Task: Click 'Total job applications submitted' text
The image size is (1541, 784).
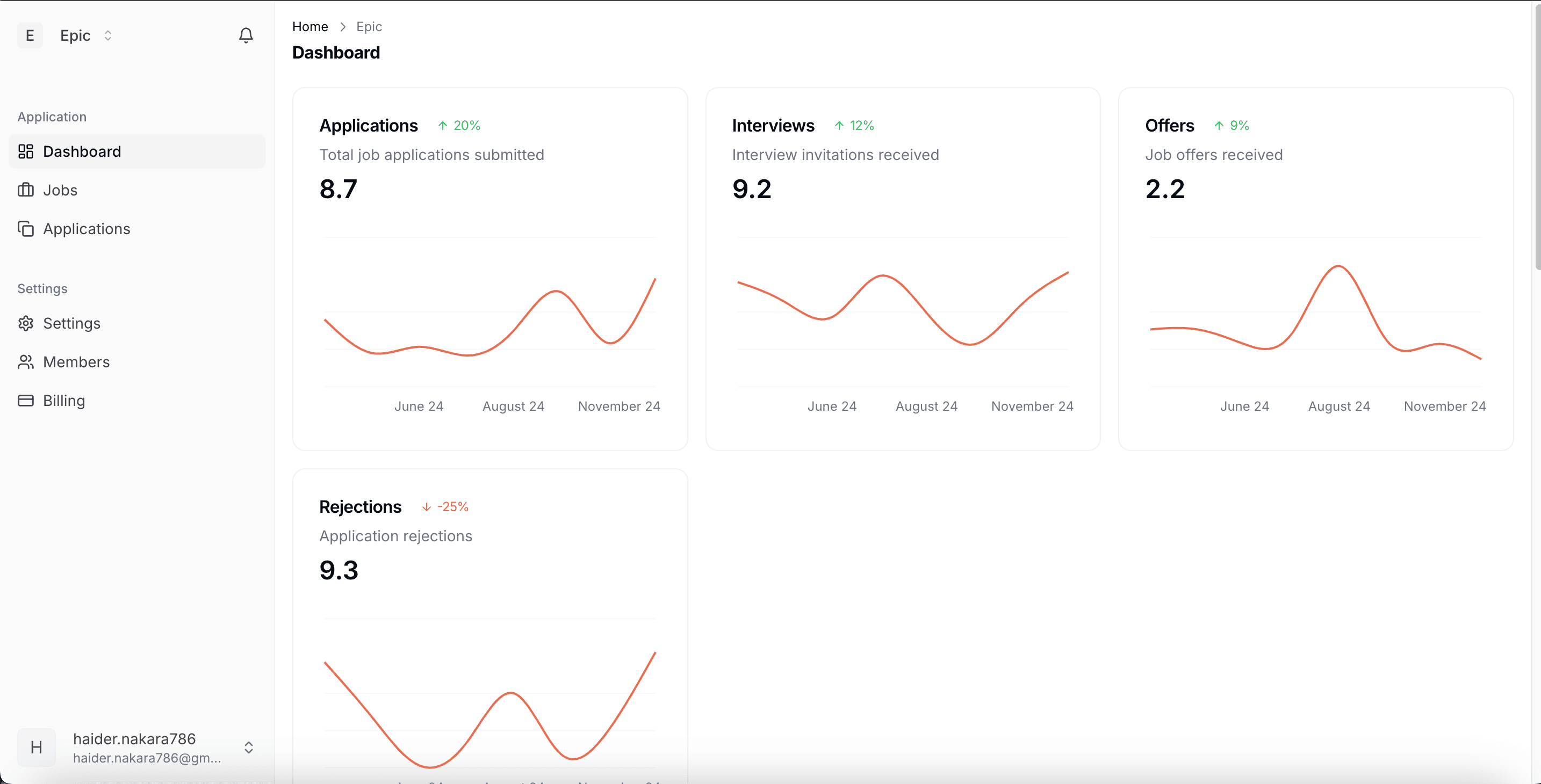Action: tap(432, 155)
